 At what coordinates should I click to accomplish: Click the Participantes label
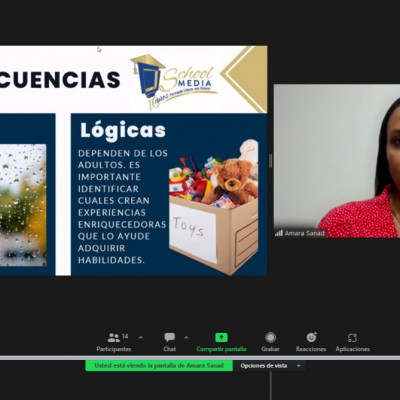(x=114, y=349)
